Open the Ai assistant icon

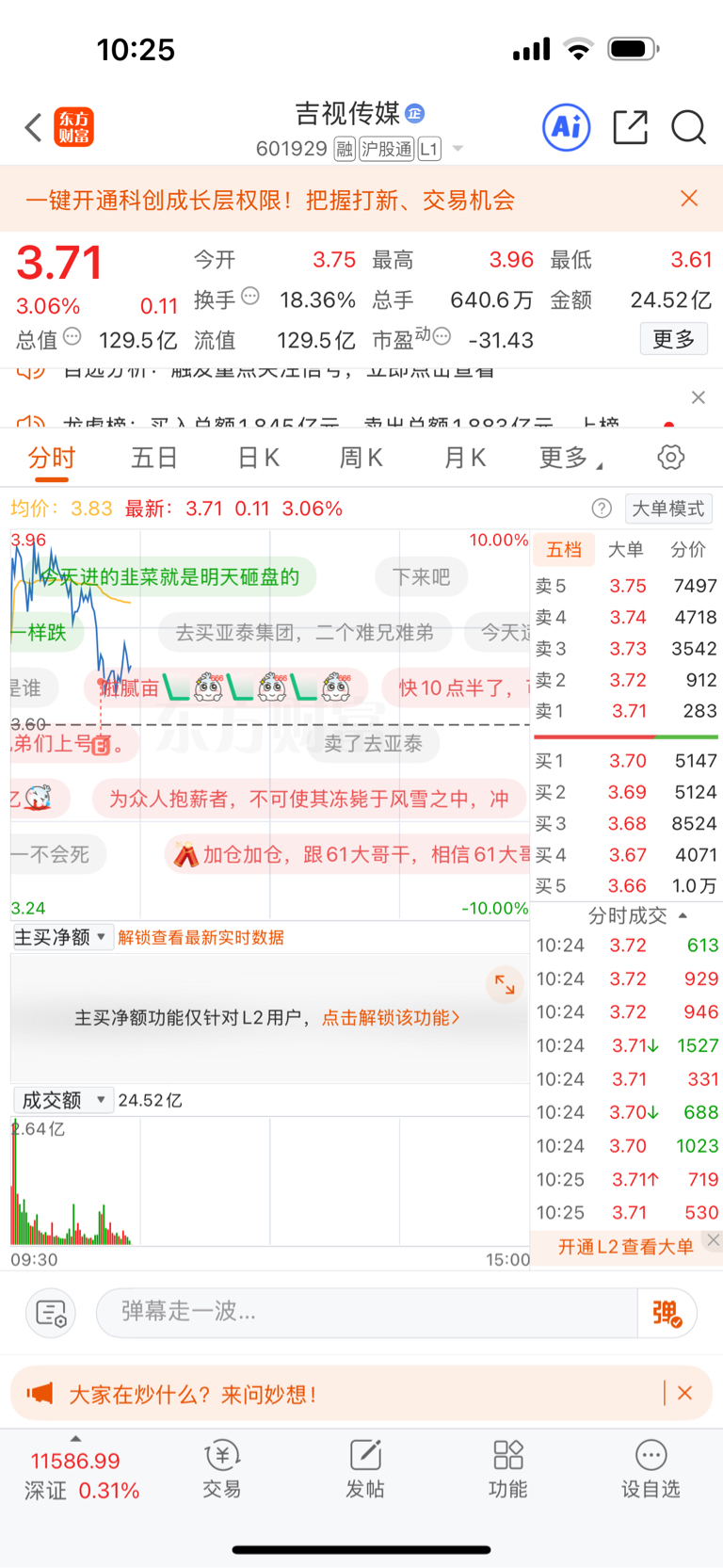(567, 127)
